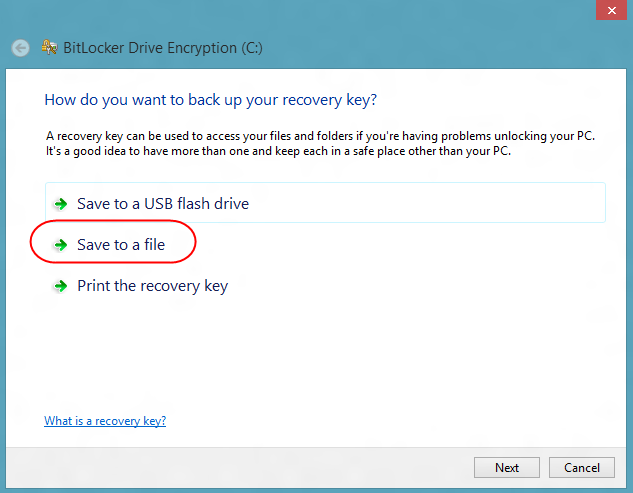Select the Save to a file option
Viewport: 633px width, 493px height.
121,245
